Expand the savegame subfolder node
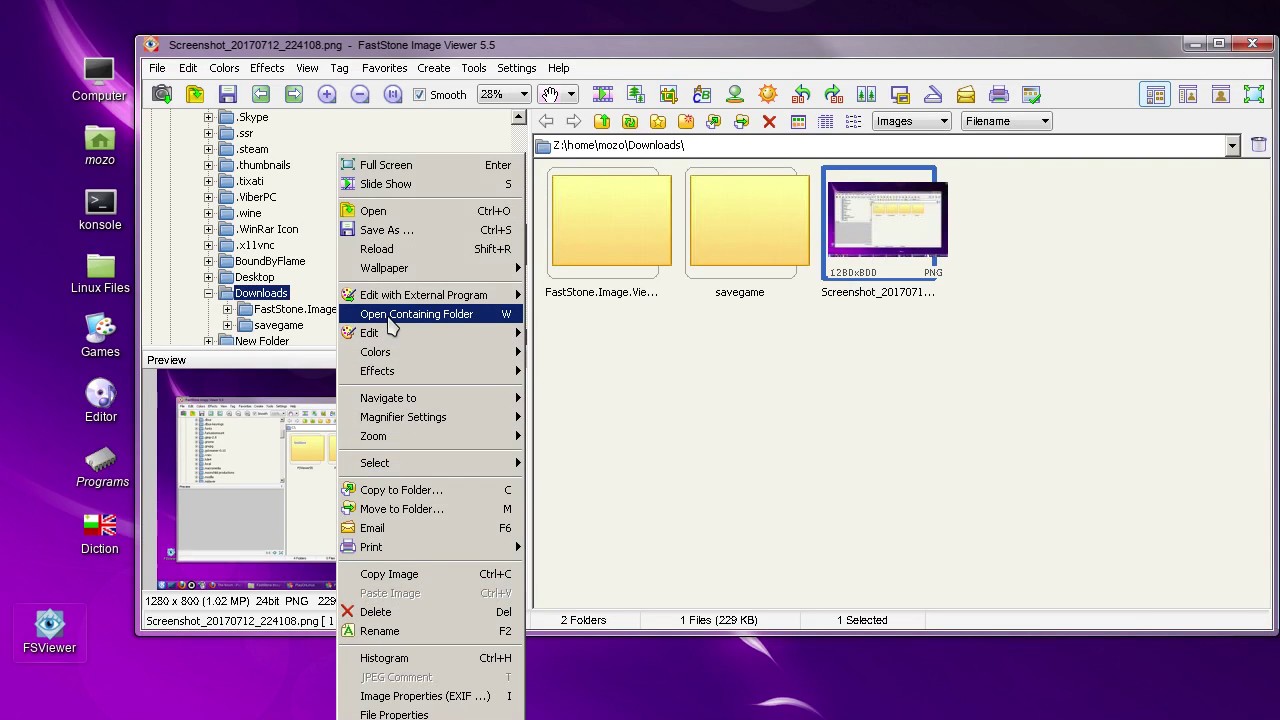This screenshot has width=1280, height=720. (x=227, y=325)
